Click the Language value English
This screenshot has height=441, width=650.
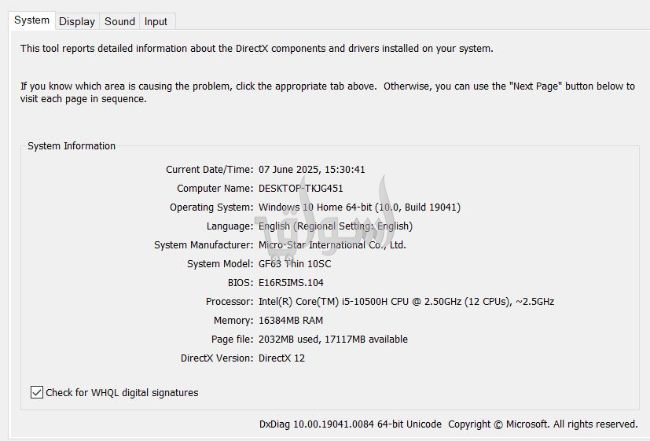click(x=335, y=226)
